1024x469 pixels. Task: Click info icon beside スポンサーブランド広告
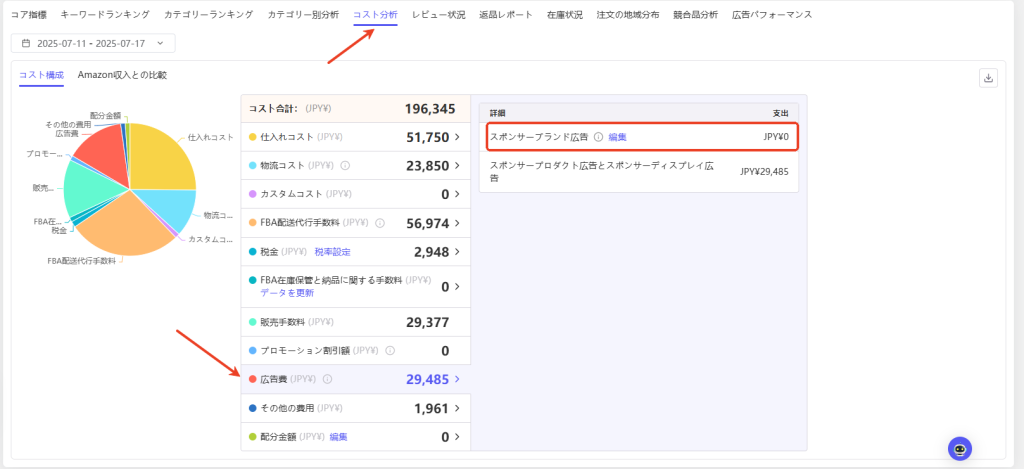598,137
